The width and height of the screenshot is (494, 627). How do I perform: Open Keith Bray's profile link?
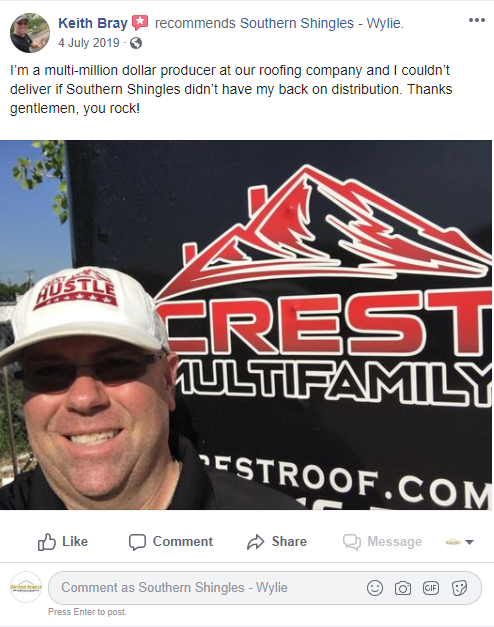(x=93, y=23)
